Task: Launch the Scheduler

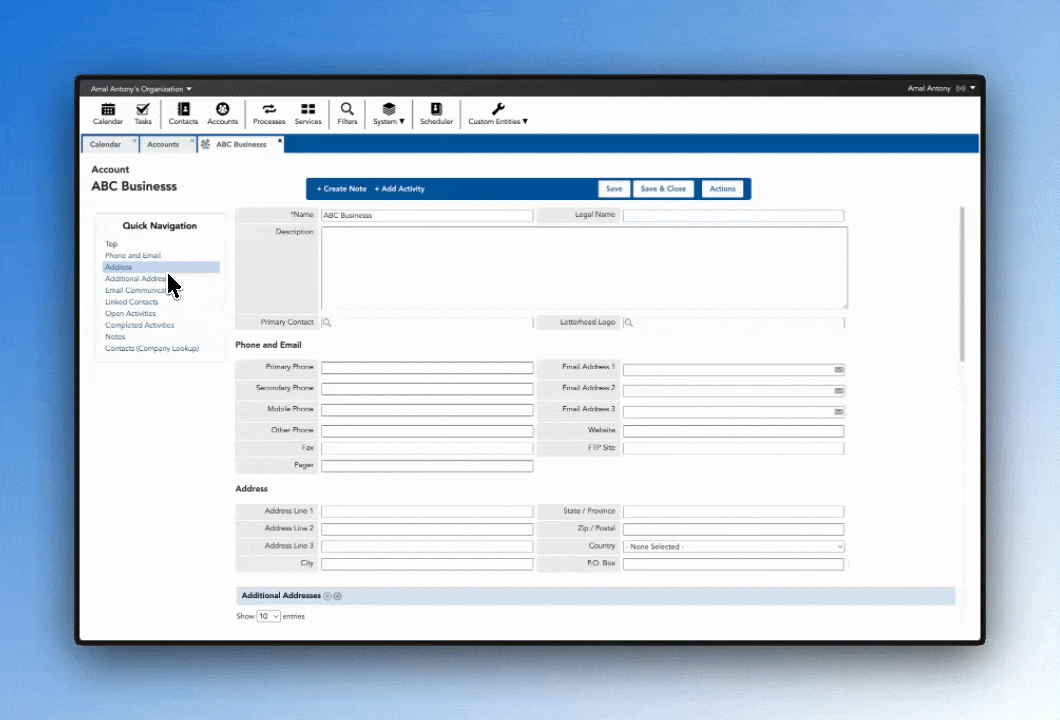Action: [x=436, y=113]
